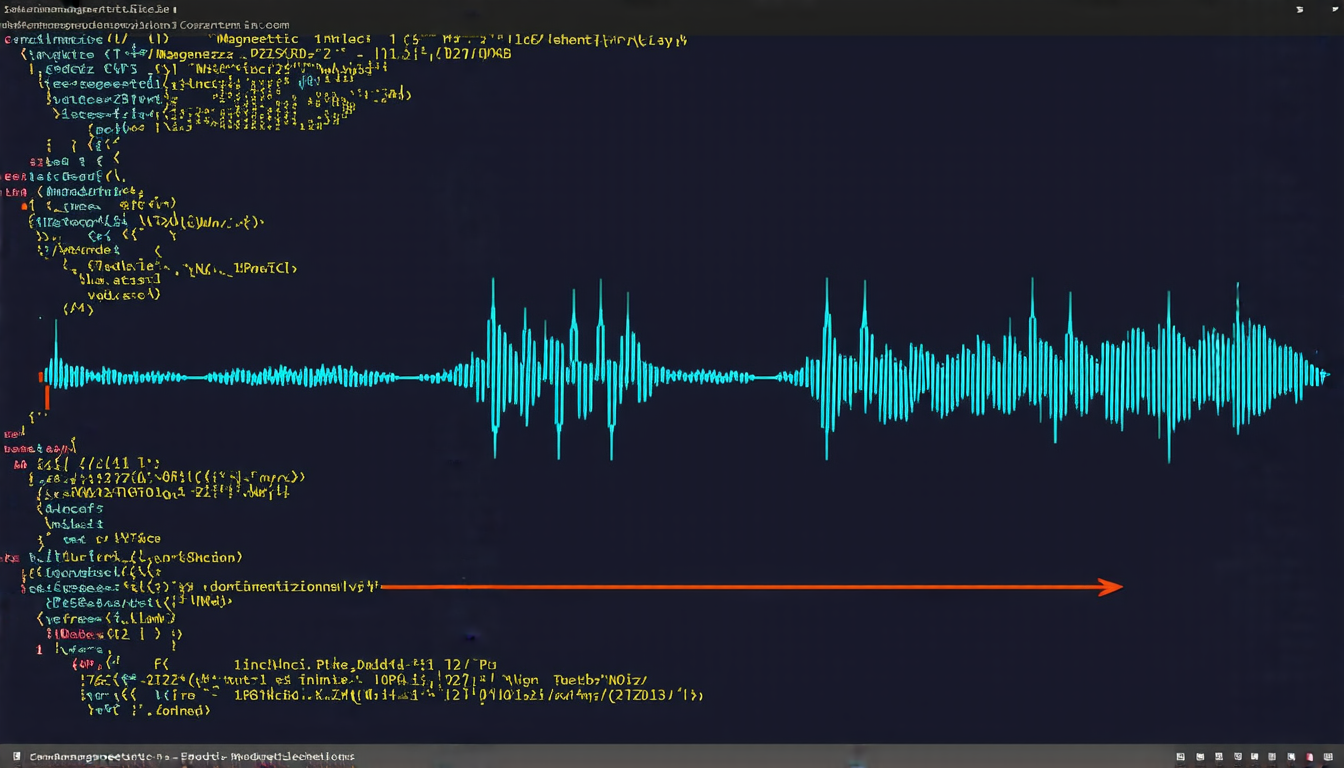The width and height of the screenshot is (1344, 768).
Task: Click the red 'a1' gutter marker beside the code
Action: 25,205
